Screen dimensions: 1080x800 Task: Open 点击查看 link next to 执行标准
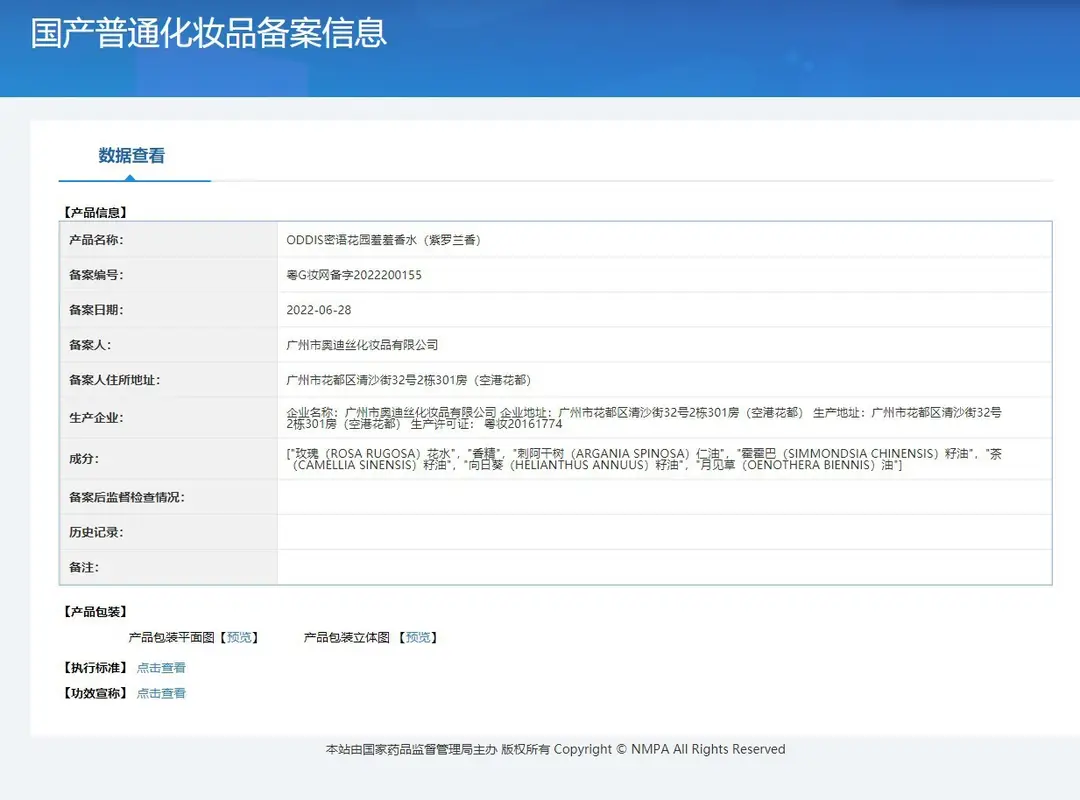(161, 668)
